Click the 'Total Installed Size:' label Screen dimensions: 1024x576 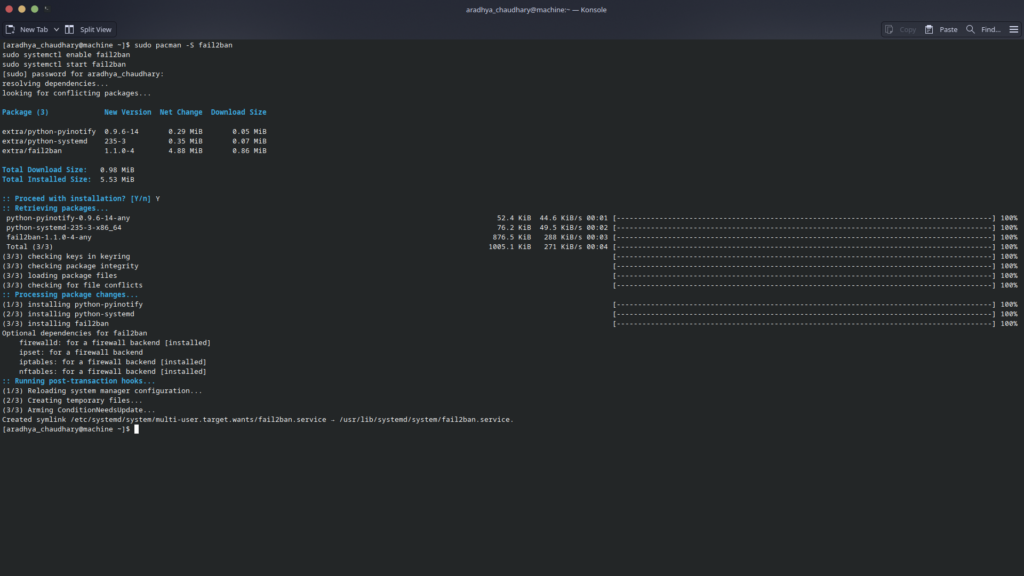46,180
